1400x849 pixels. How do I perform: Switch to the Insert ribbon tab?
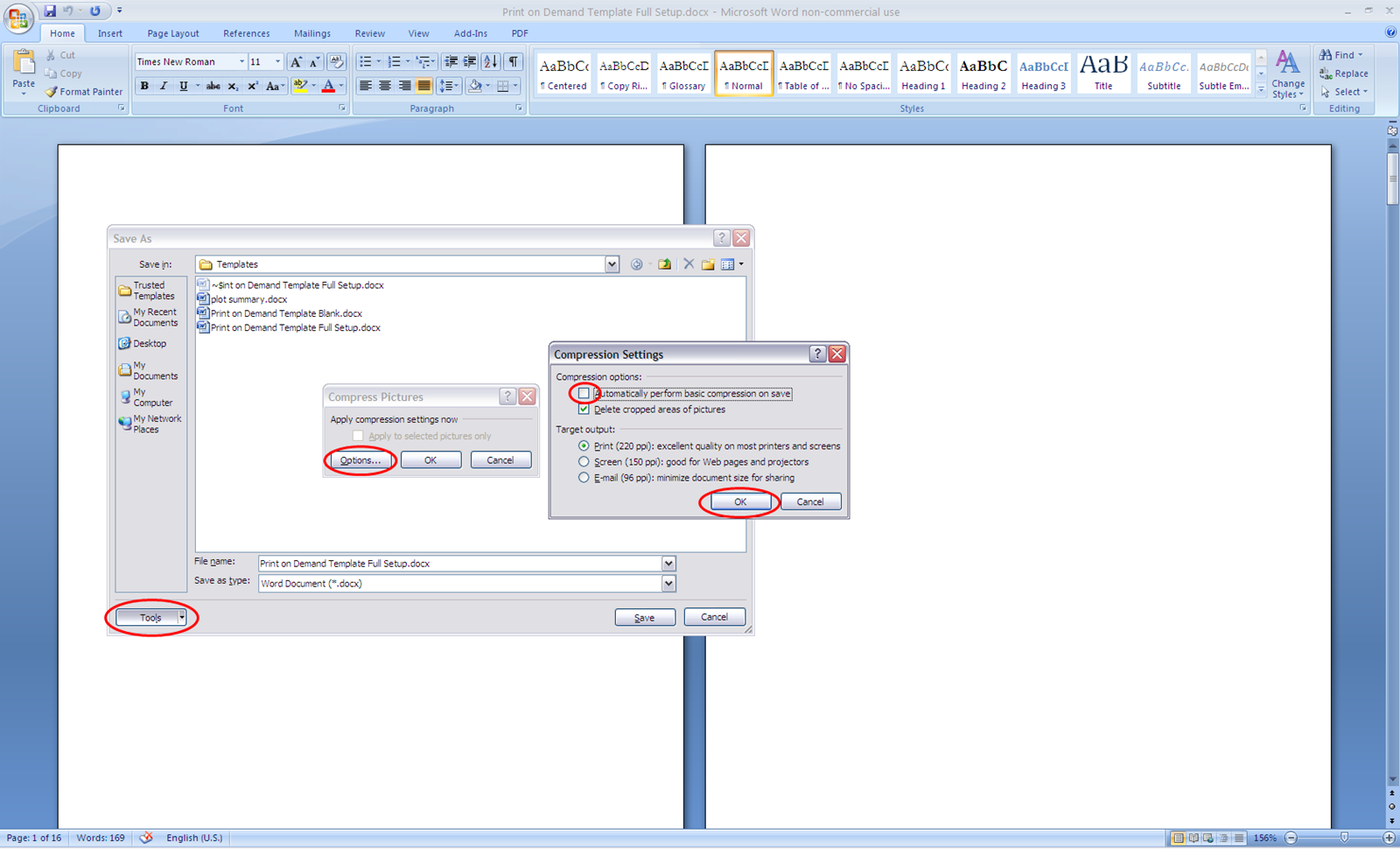pyautogui.click(x=109, y=33)
